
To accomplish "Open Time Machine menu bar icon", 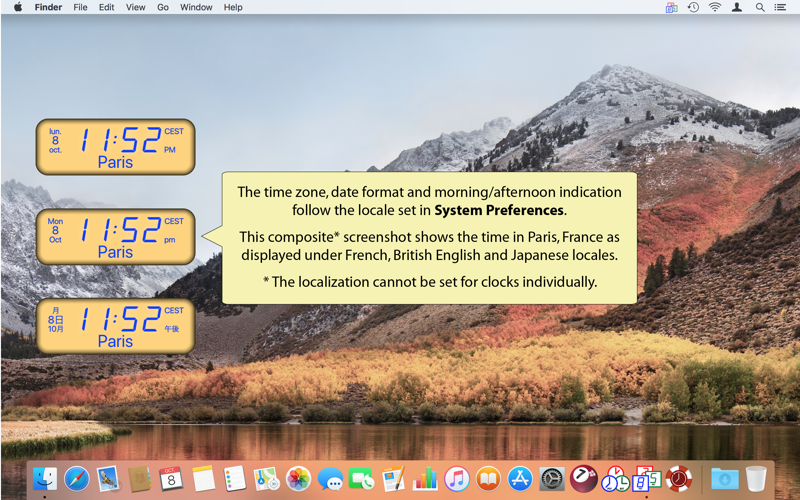I will tap(693, 7).
